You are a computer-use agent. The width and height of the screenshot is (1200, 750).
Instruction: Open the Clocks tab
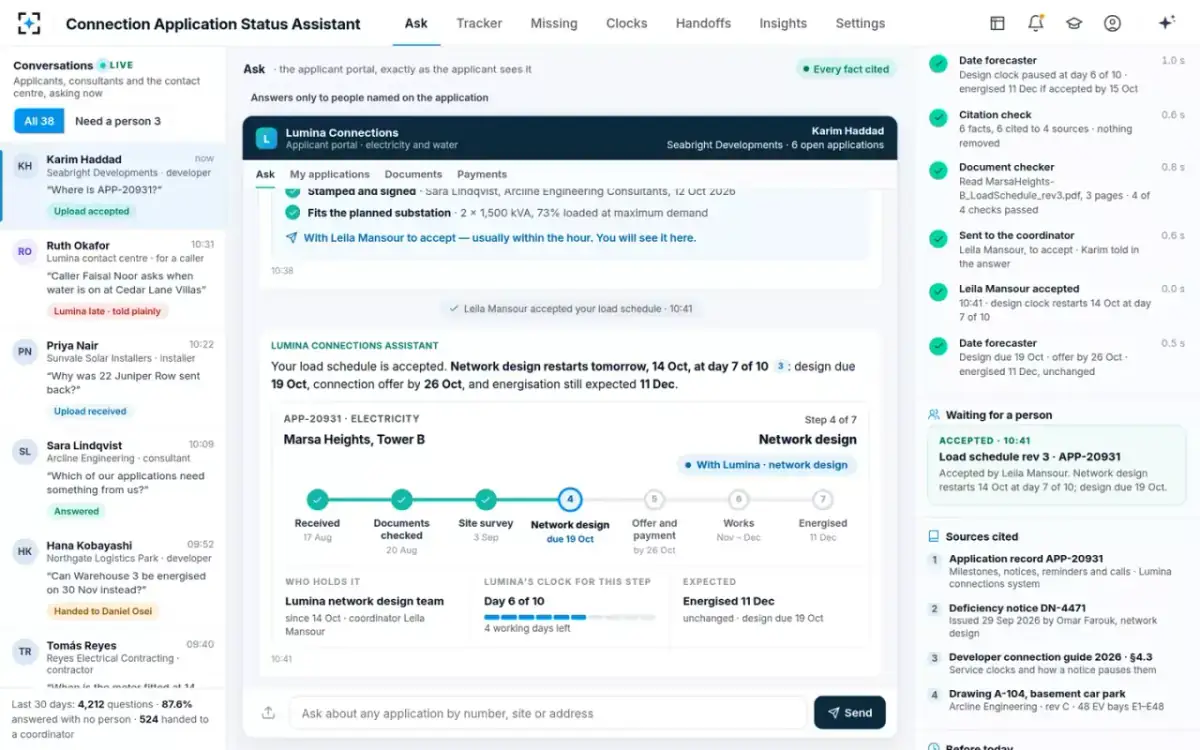[627, 23]
